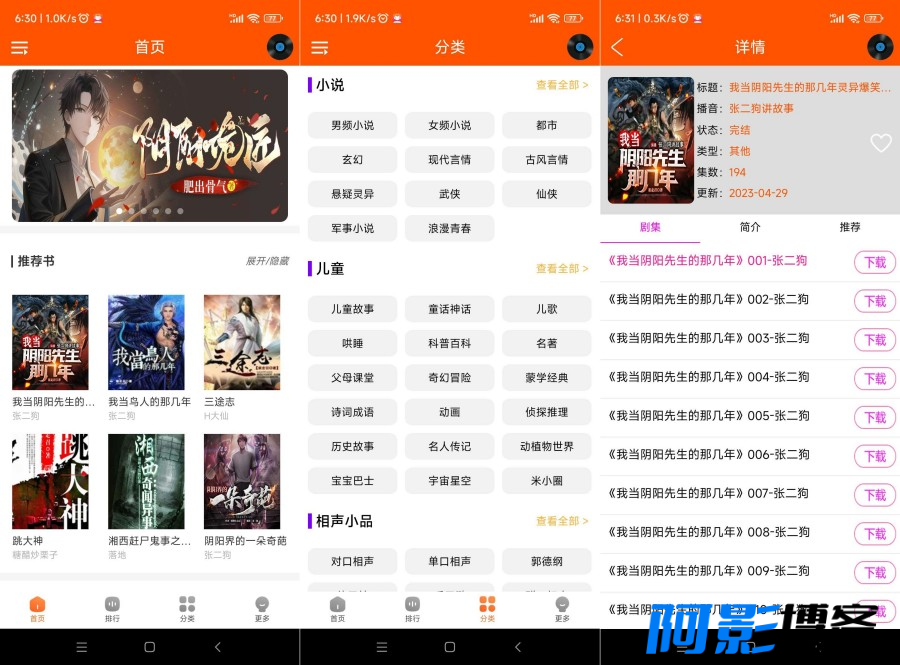Tap vinyl player icon on 详情 screen
This screenshot has width=900, height=665.
click(x=880, y=47)
